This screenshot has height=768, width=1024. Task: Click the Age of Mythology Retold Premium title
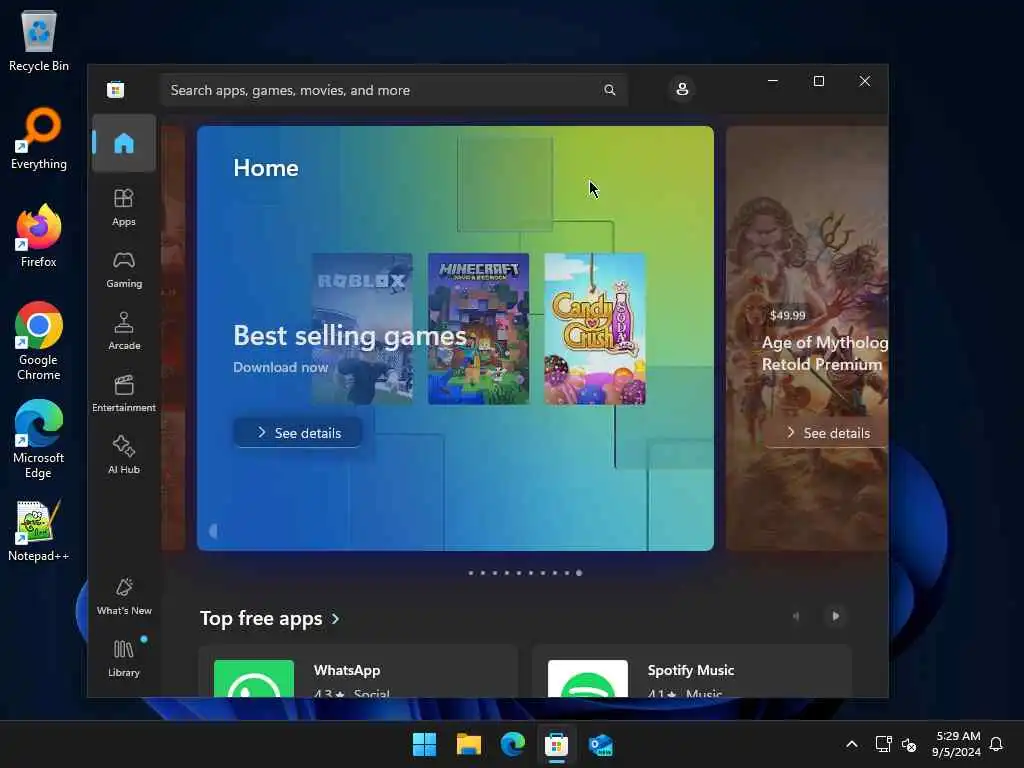(824, 353)
